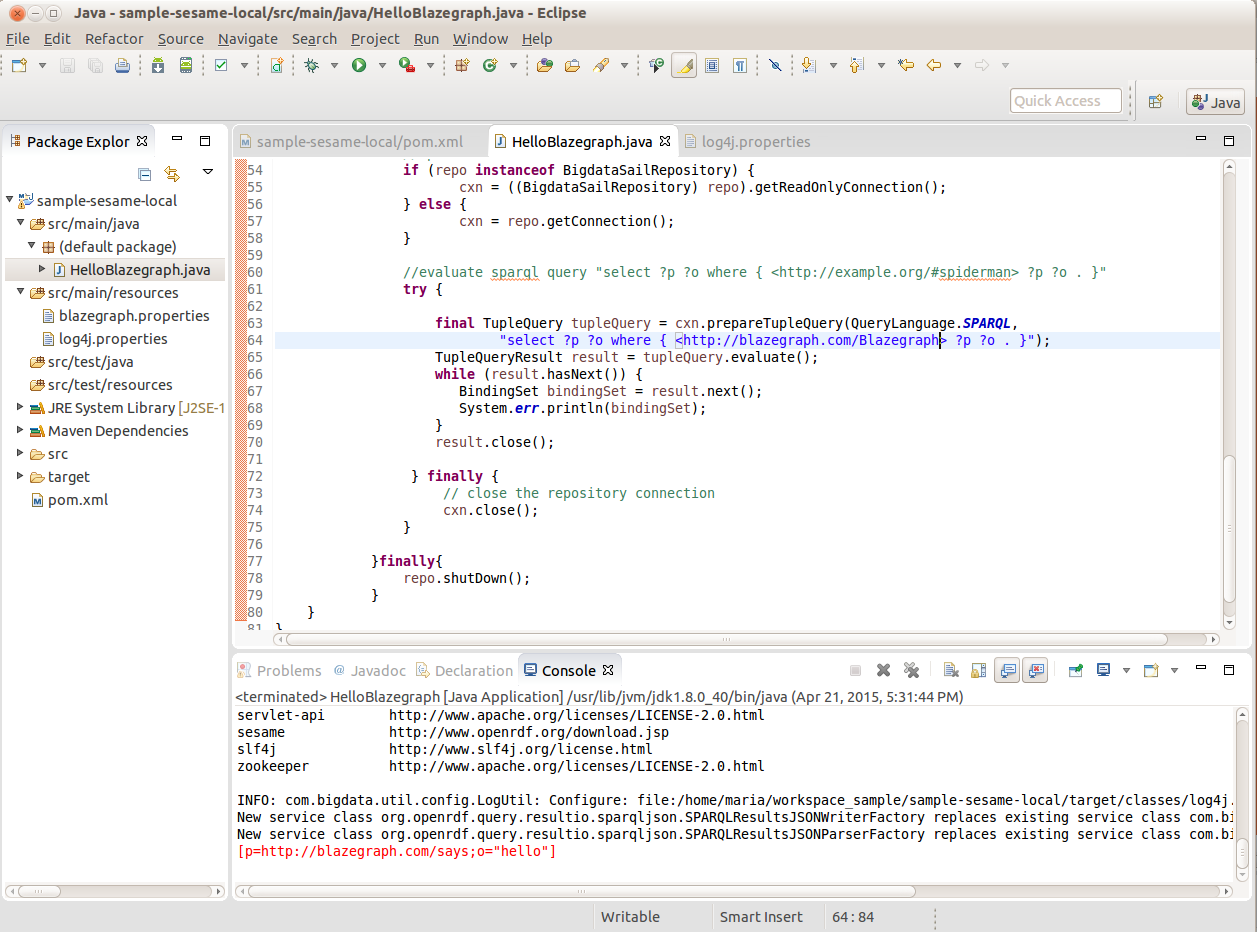Toggle Link with Editor in Package Explorer
This screenshot has width=1257, height=932.
(x=171, y=174)
